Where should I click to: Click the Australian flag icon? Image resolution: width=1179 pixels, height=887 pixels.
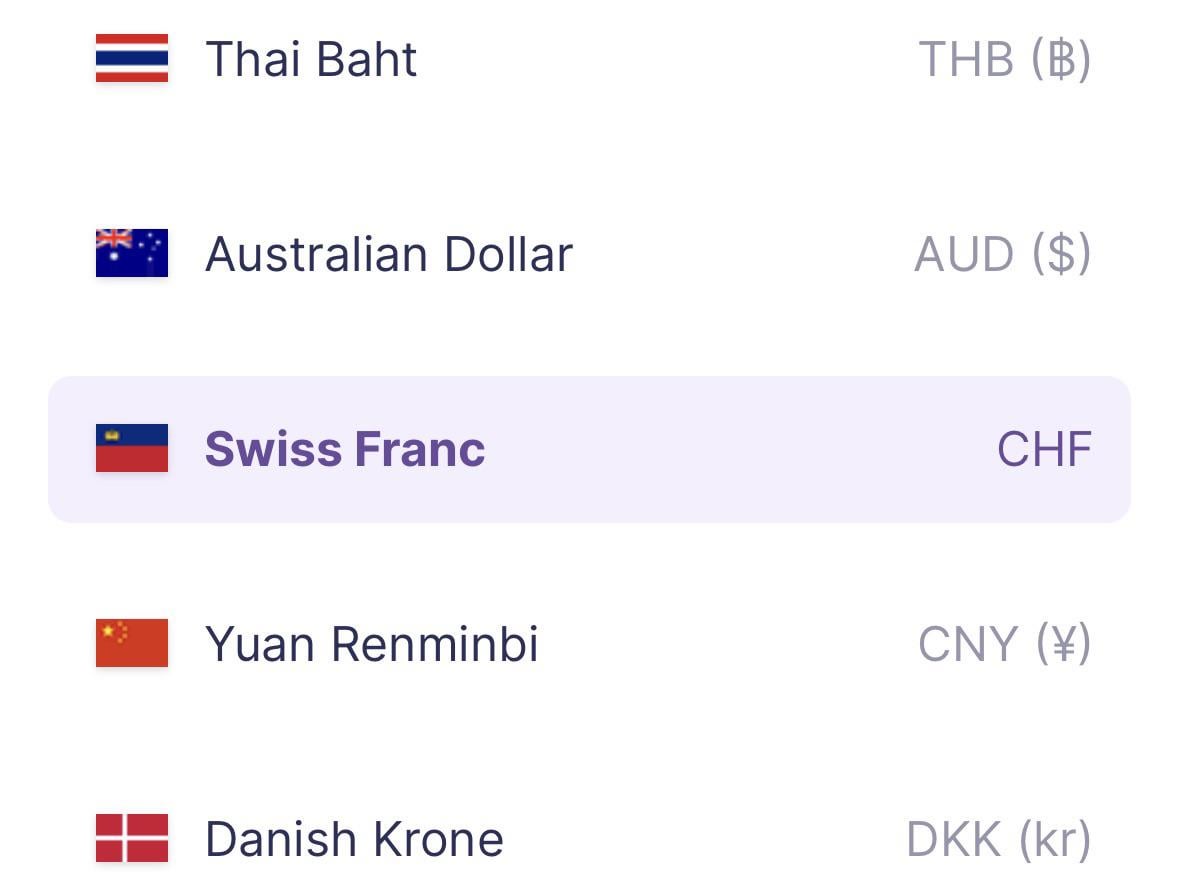coord(132,253)
